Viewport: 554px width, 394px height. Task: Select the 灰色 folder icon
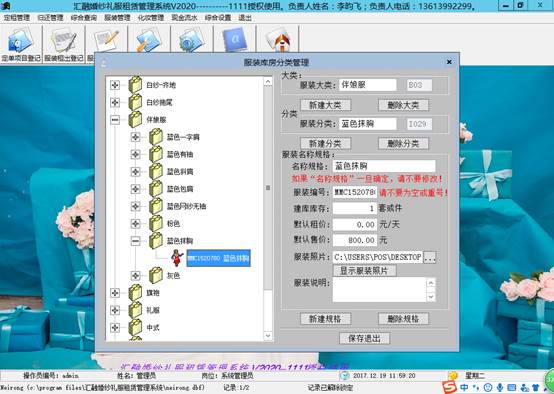click(x=155, y=275)
